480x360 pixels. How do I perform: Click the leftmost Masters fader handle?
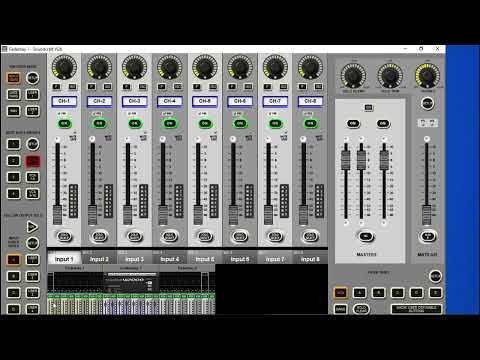coord(346,160)
